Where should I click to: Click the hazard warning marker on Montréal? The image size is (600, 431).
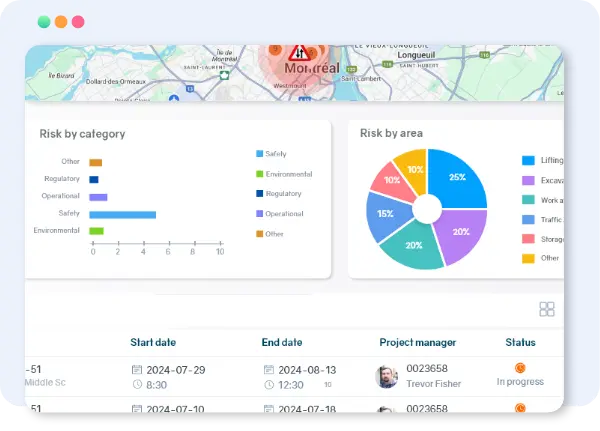click(298, 53)
